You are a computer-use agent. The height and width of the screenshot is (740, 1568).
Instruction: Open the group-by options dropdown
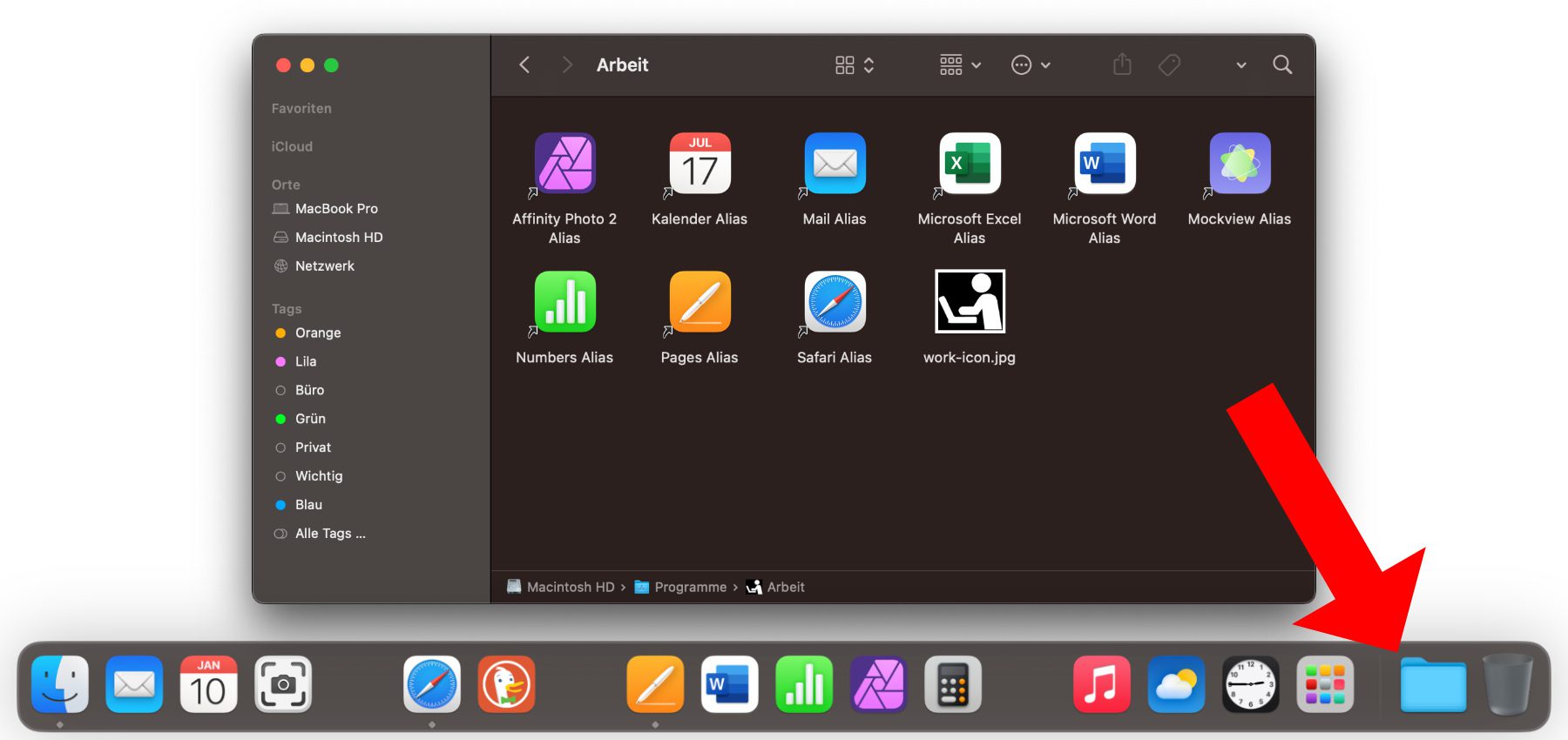click(x=960, y=65)
